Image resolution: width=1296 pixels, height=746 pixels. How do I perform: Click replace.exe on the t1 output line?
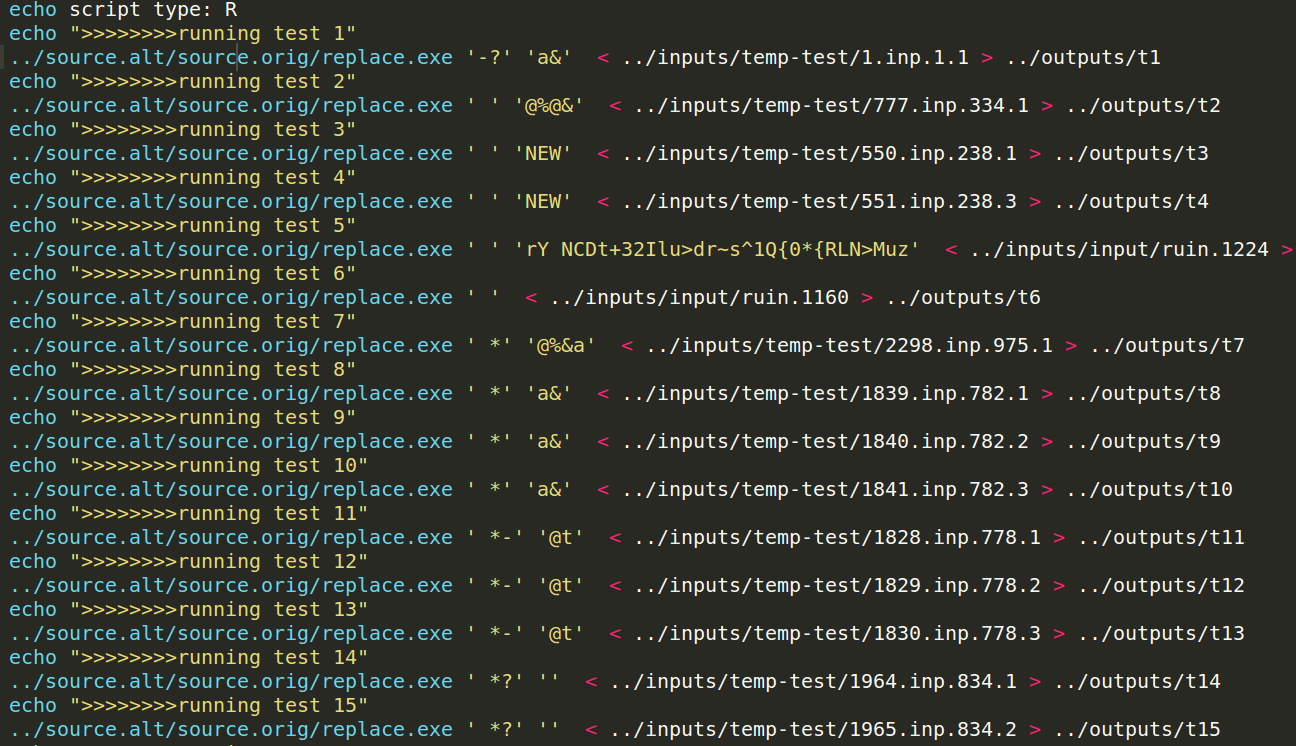click(x=387, y=57)
